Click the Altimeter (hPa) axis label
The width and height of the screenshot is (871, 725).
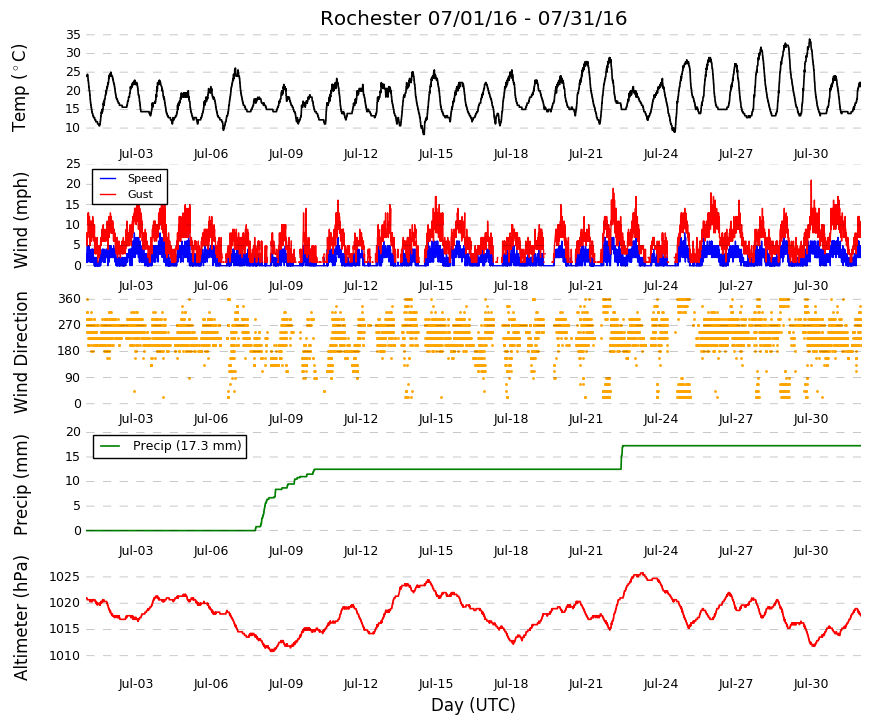(20, 618)
